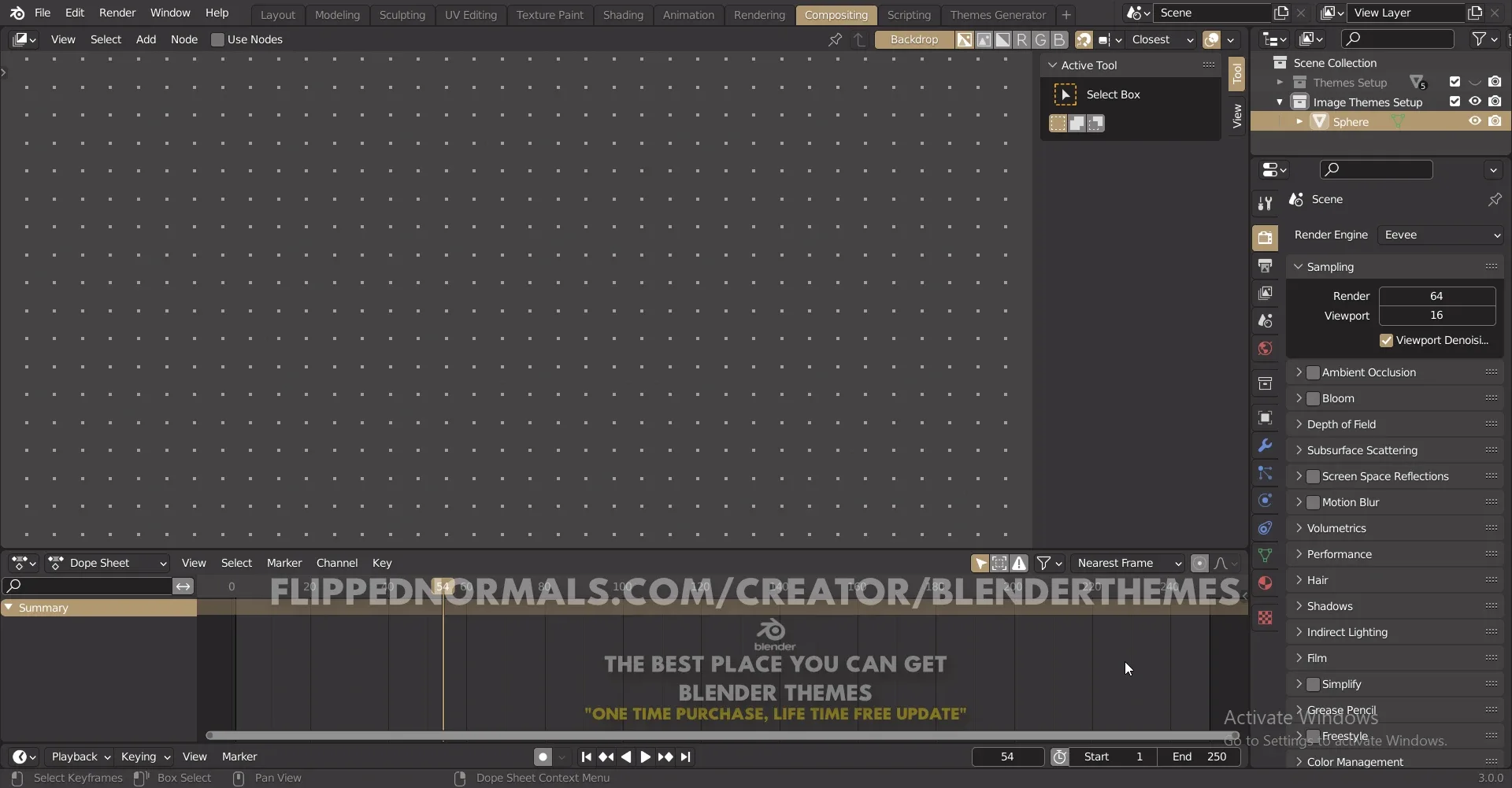Click the End frame field showing 250
The image size is (1512, 788).
(1199, 757)
